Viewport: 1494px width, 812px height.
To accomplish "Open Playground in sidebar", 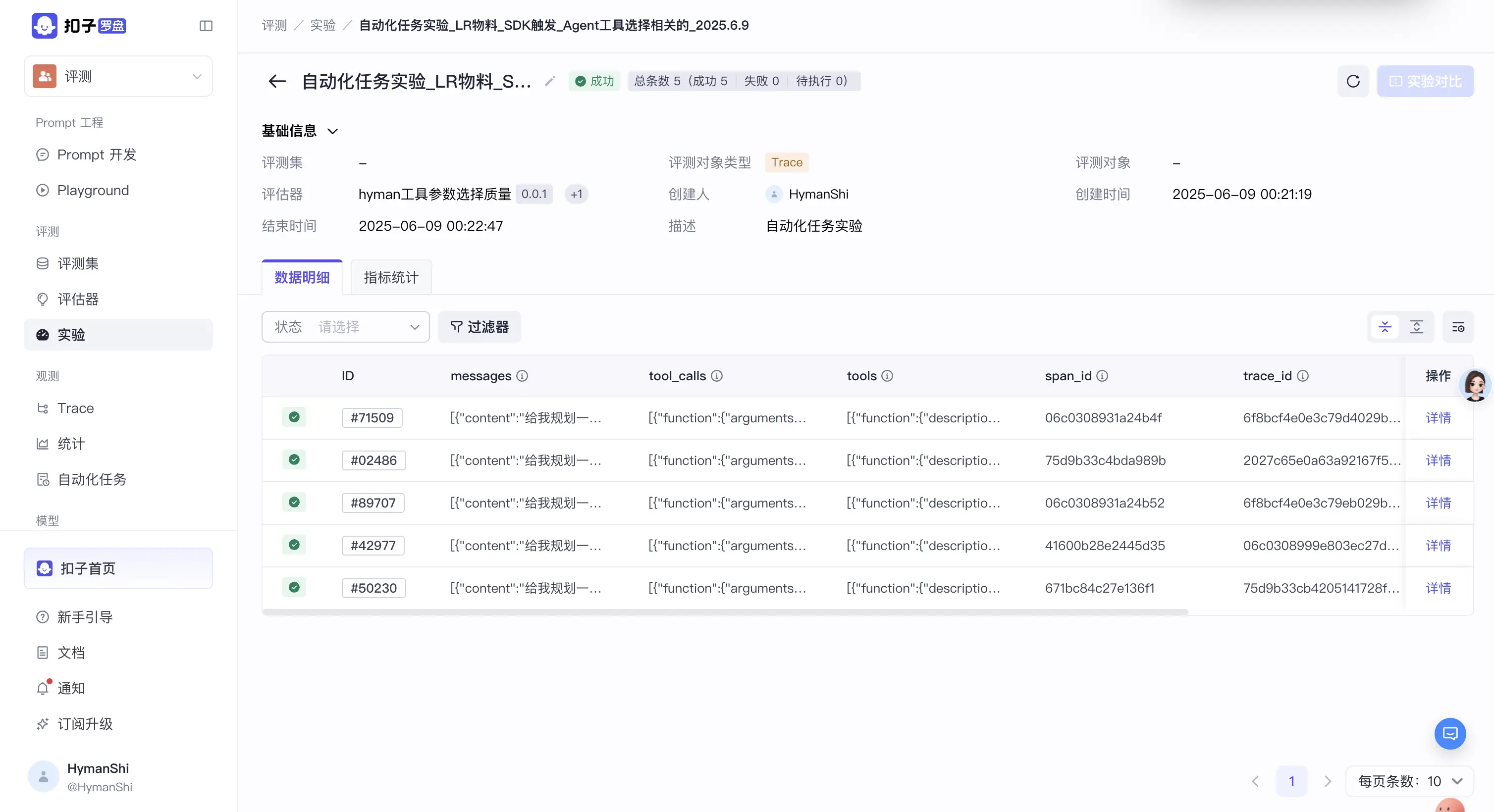I will point(118,190).
